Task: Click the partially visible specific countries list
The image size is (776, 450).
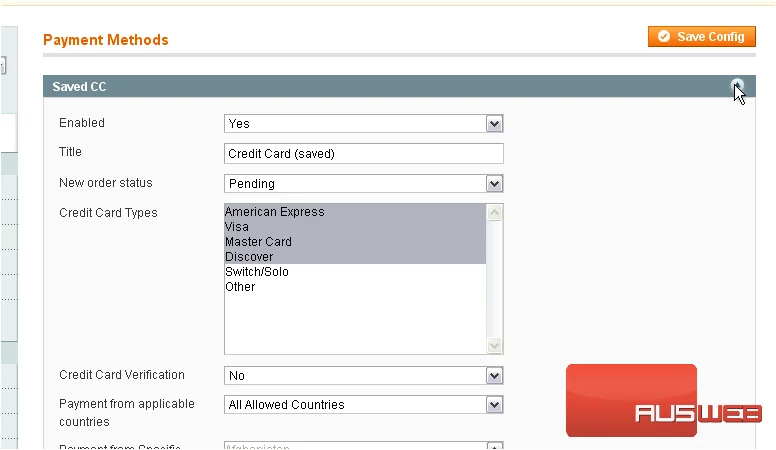Action: pos(363,446)
